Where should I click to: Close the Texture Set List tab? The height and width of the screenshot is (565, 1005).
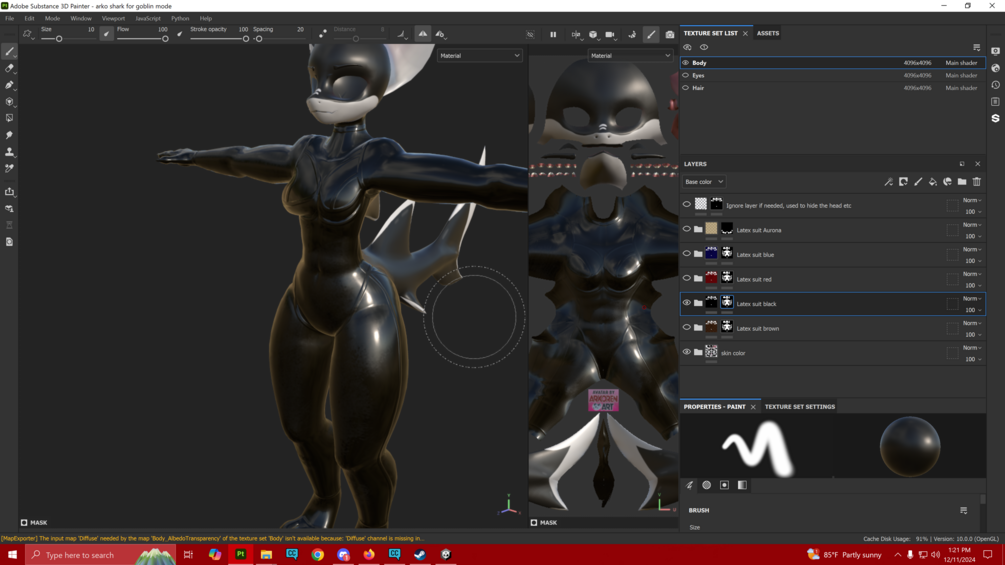point(745,33)
